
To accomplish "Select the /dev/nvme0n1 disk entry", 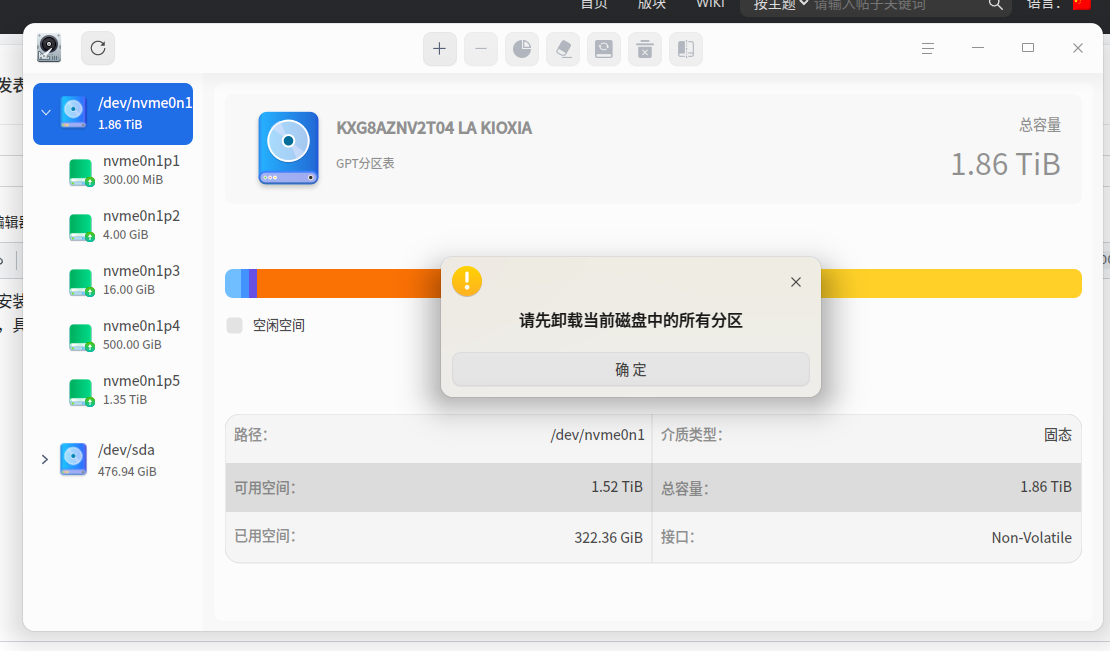I will click(x=113, y=113).
